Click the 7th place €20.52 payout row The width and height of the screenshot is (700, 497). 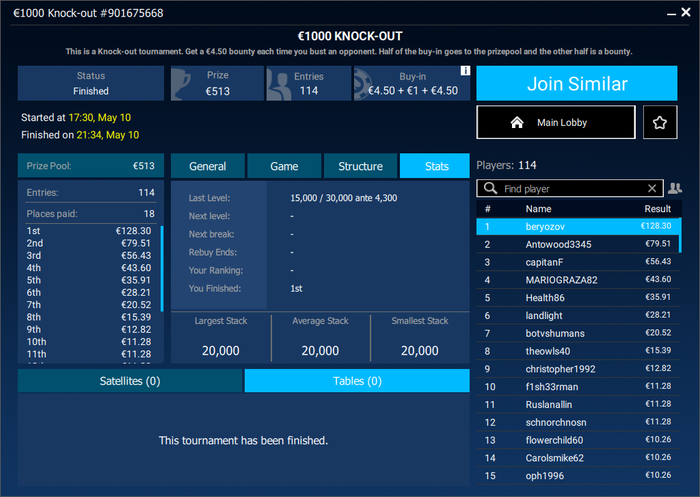click(89, 305)
